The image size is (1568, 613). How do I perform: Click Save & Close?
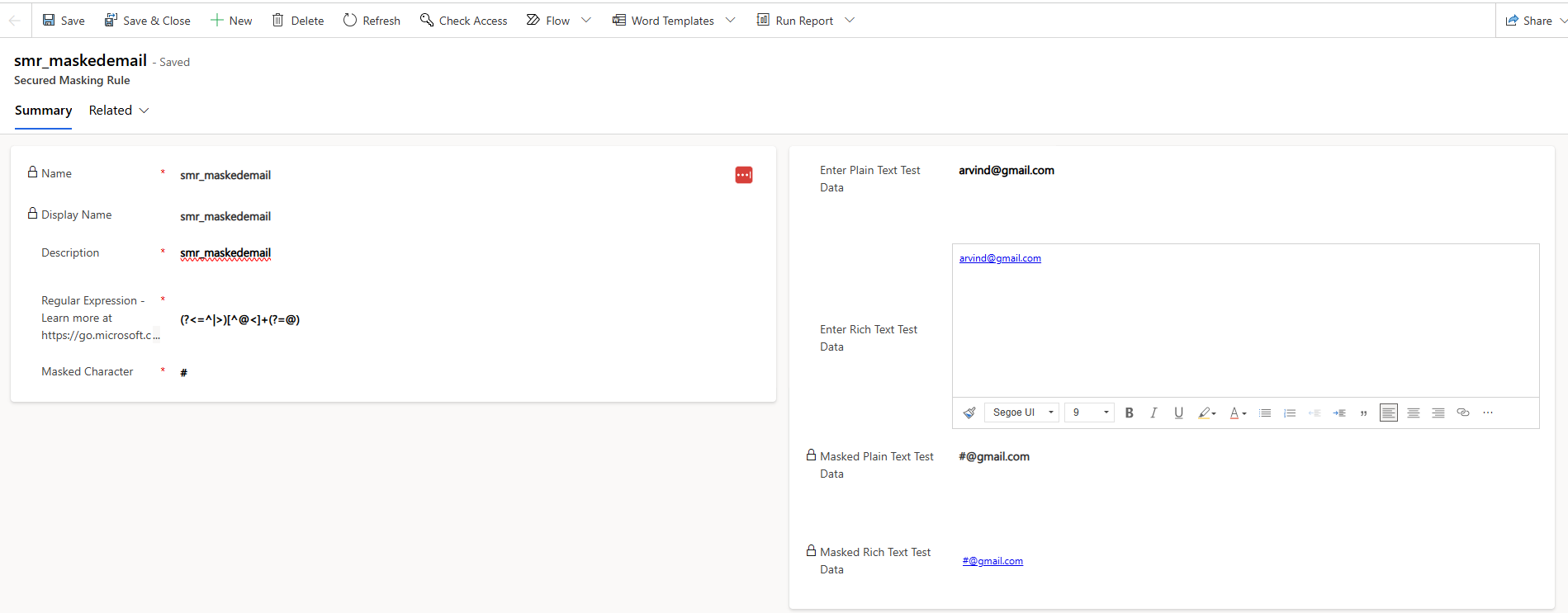(x=147, y=21)
